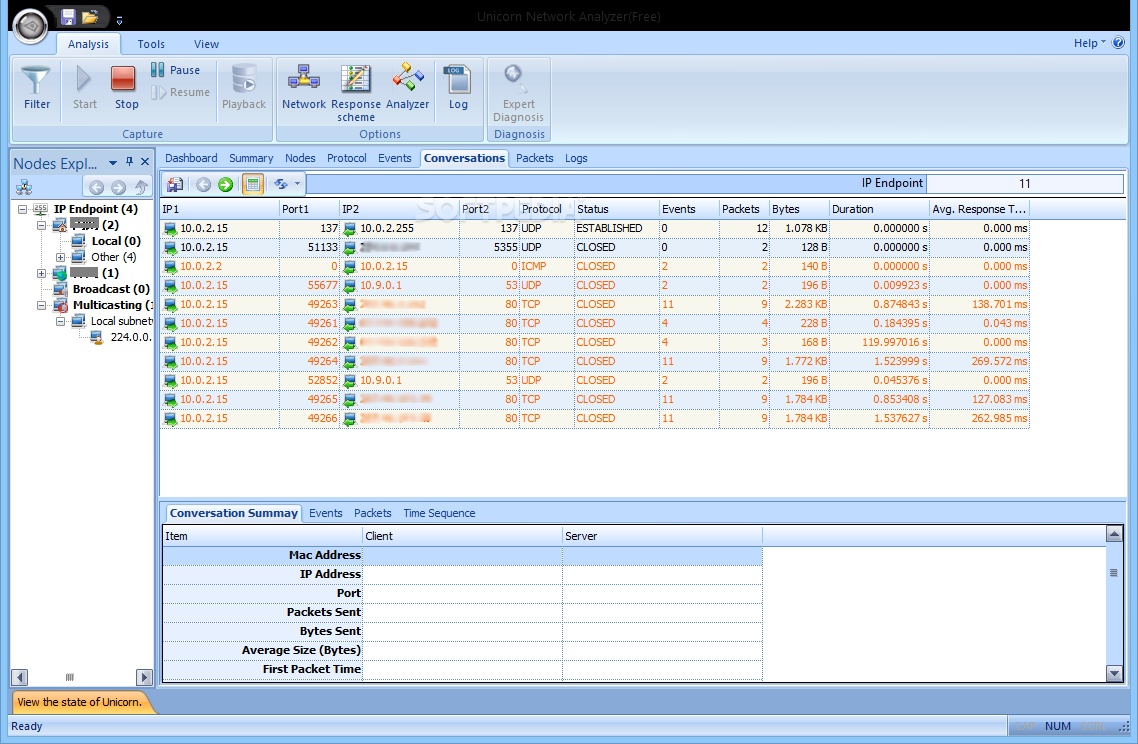Click the Open folder icon in quick access toolbar
Viewport: 1138px width, 744px height.
coord(90,16)
